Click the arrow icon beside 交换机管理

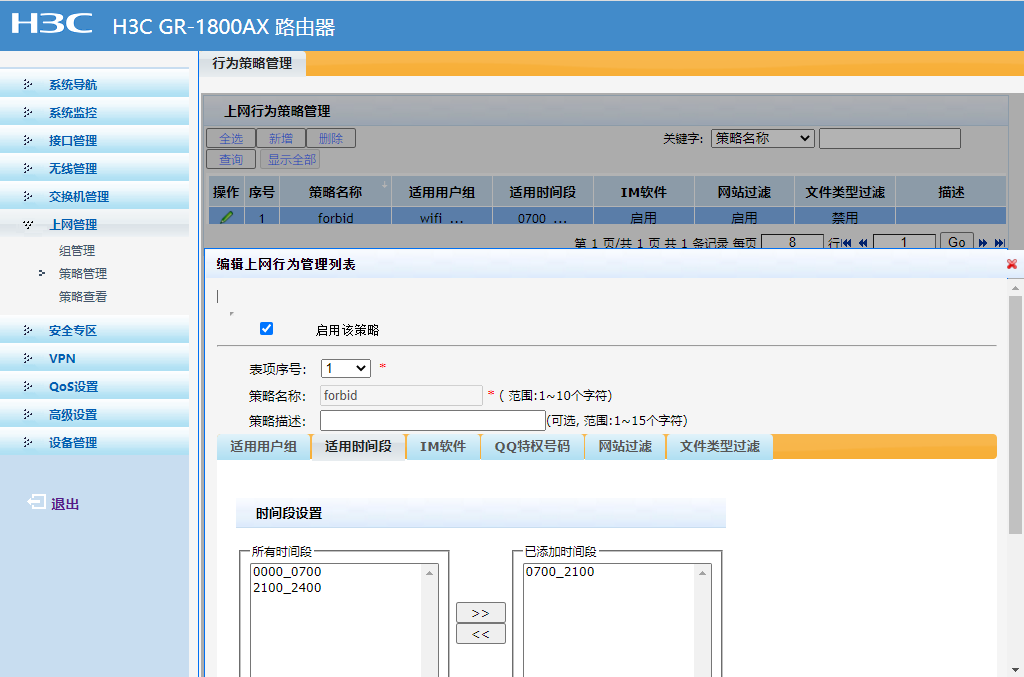pyautogui.click(x=27, y=197)
